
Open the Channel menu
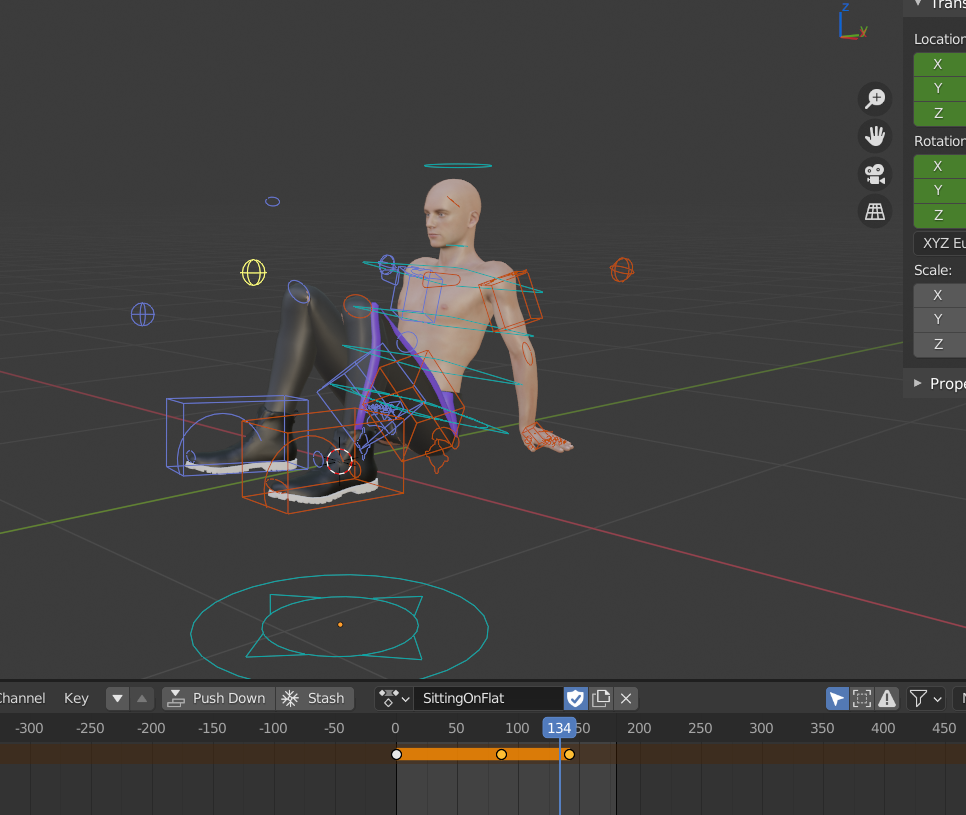coord(22,698)
